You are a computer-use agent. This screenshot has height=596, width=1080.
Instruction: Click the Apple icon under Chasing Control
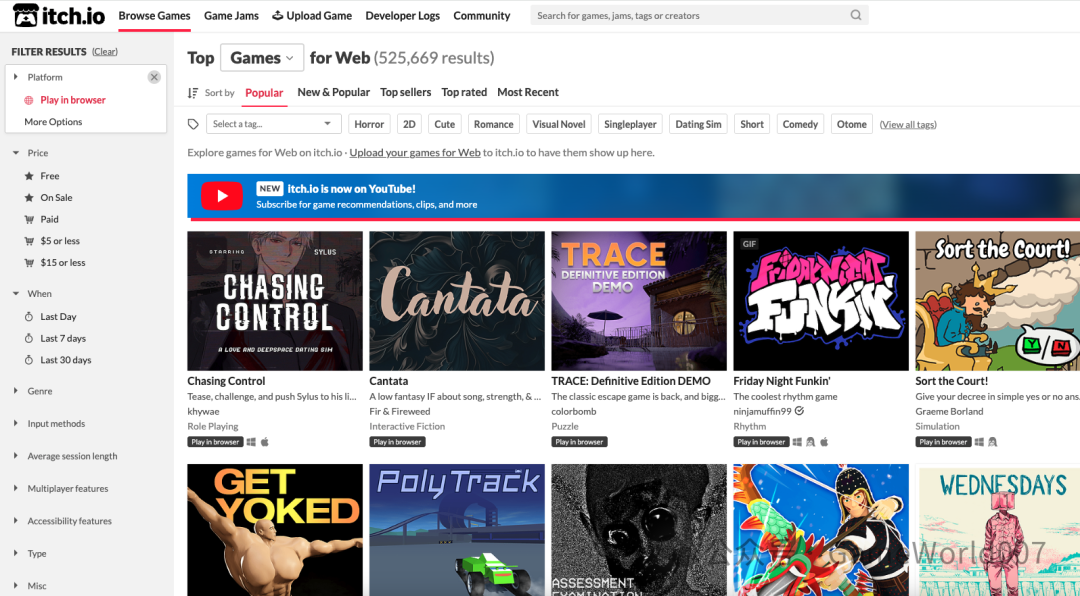264,442
